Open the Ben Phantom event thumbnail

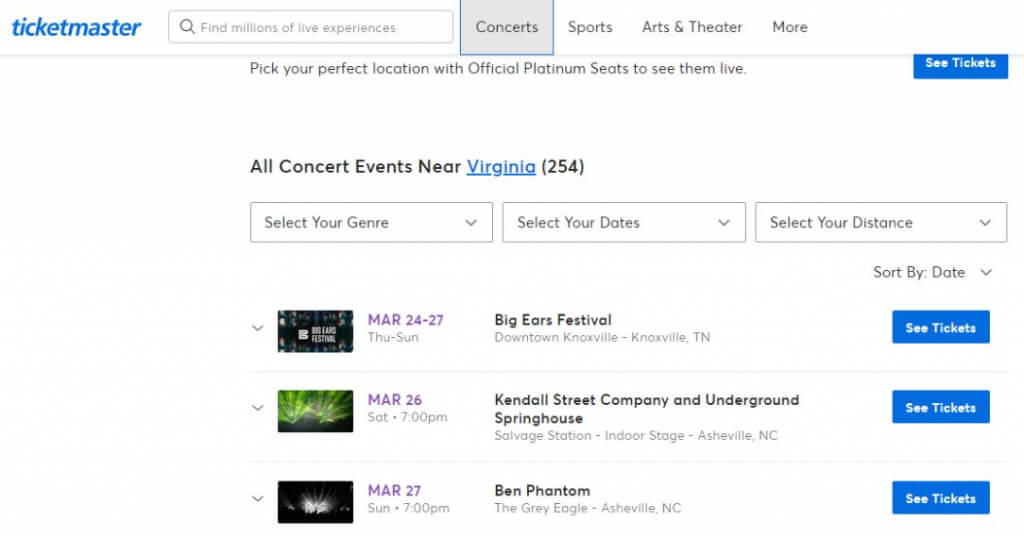(x=315, y=502)
